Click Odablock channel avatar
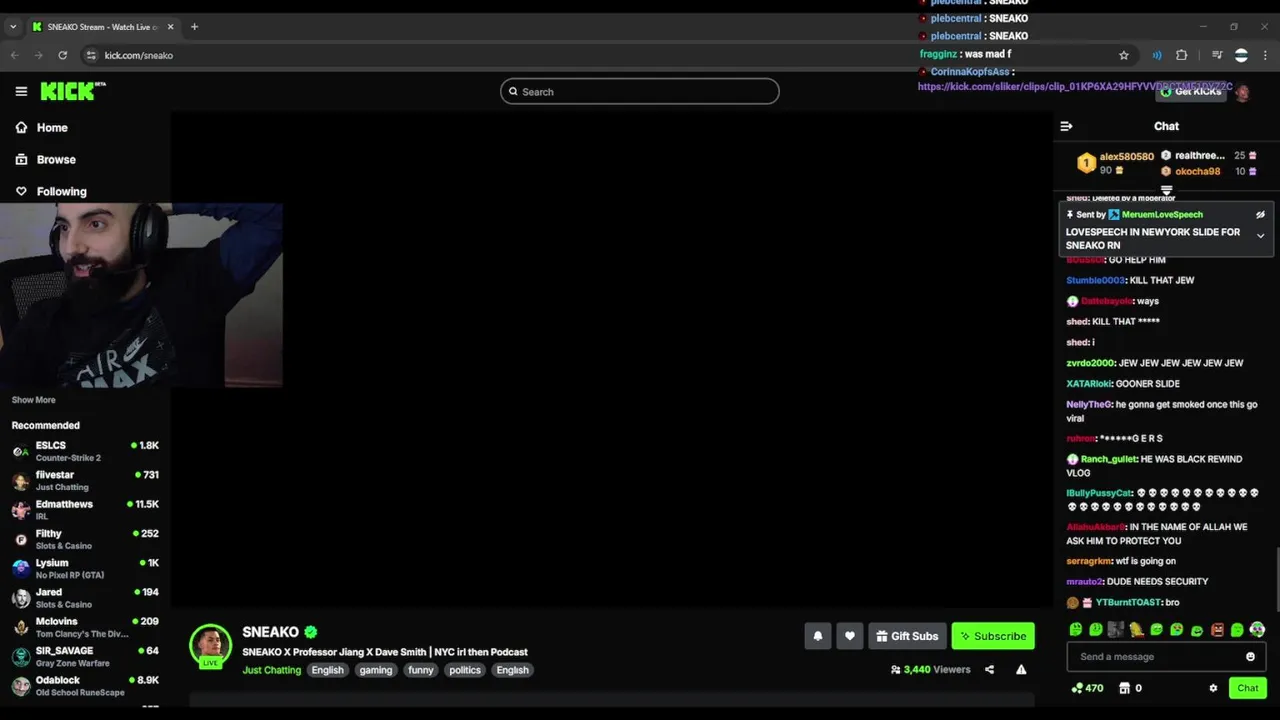This screenshot has width=1280, height=720. click(x=21, y=686)
